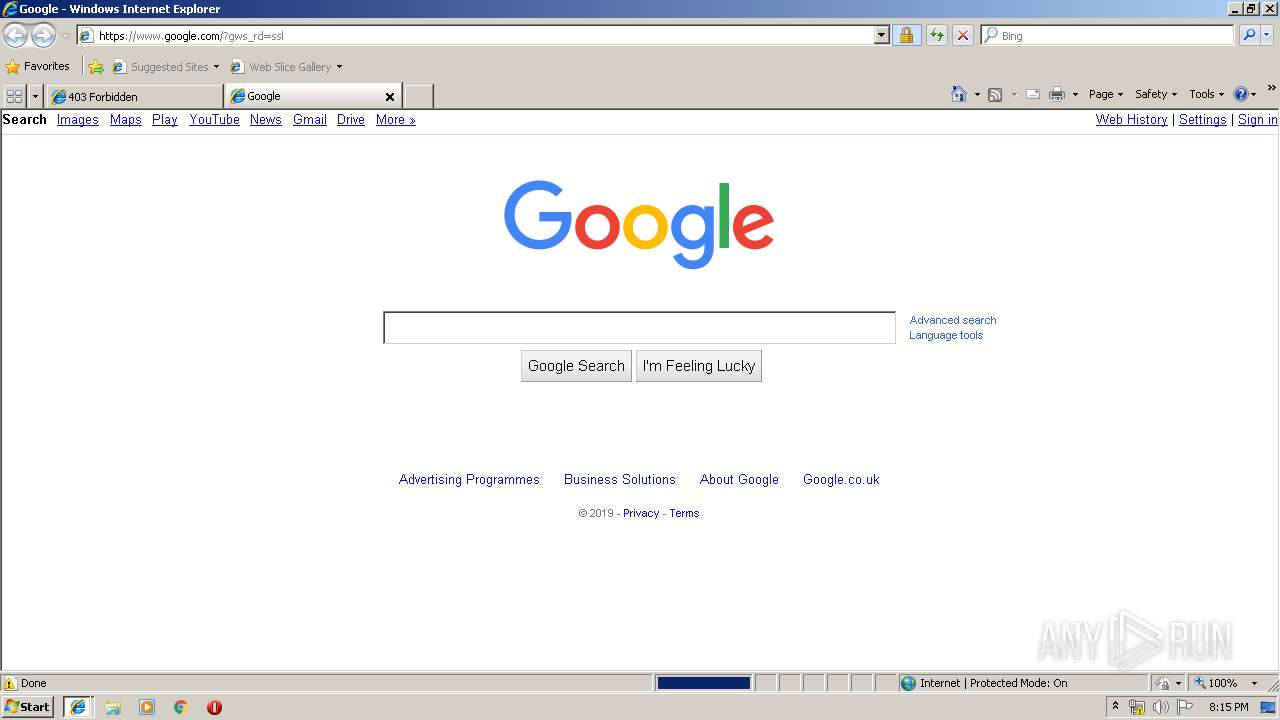The height and width of the screenshot is (720, 1280).
Task: Open the Language tools link
Action: (945, 335)
